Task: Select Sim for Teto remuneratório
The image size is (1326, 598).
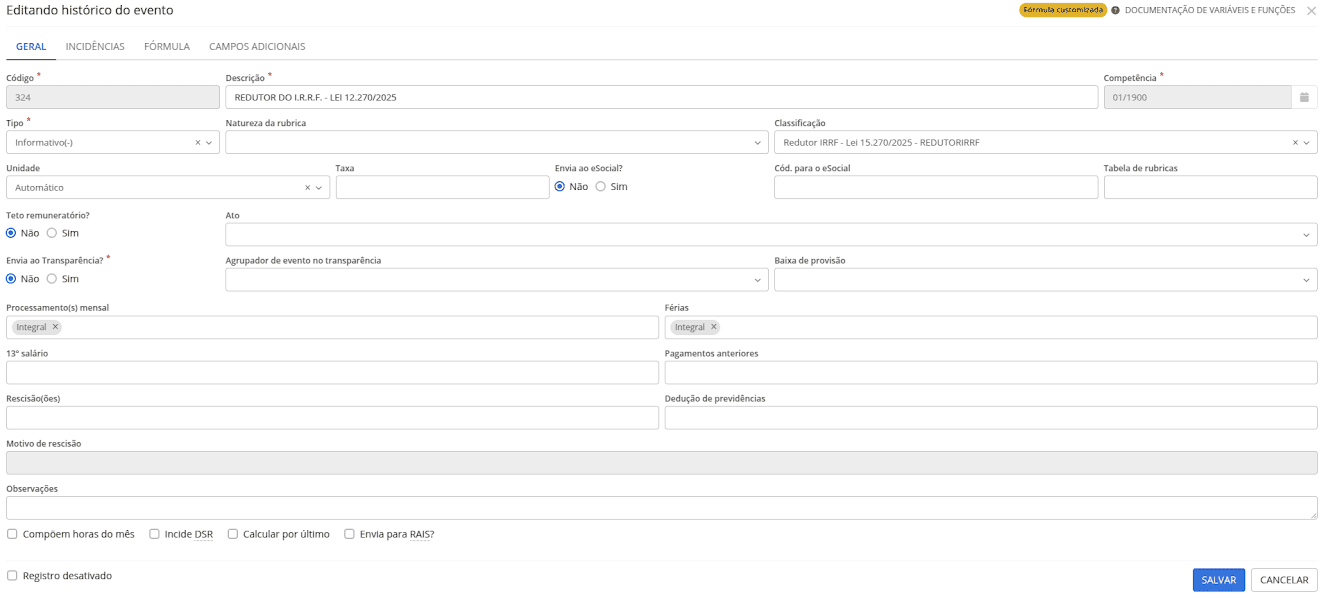Action: click(52, 233)
